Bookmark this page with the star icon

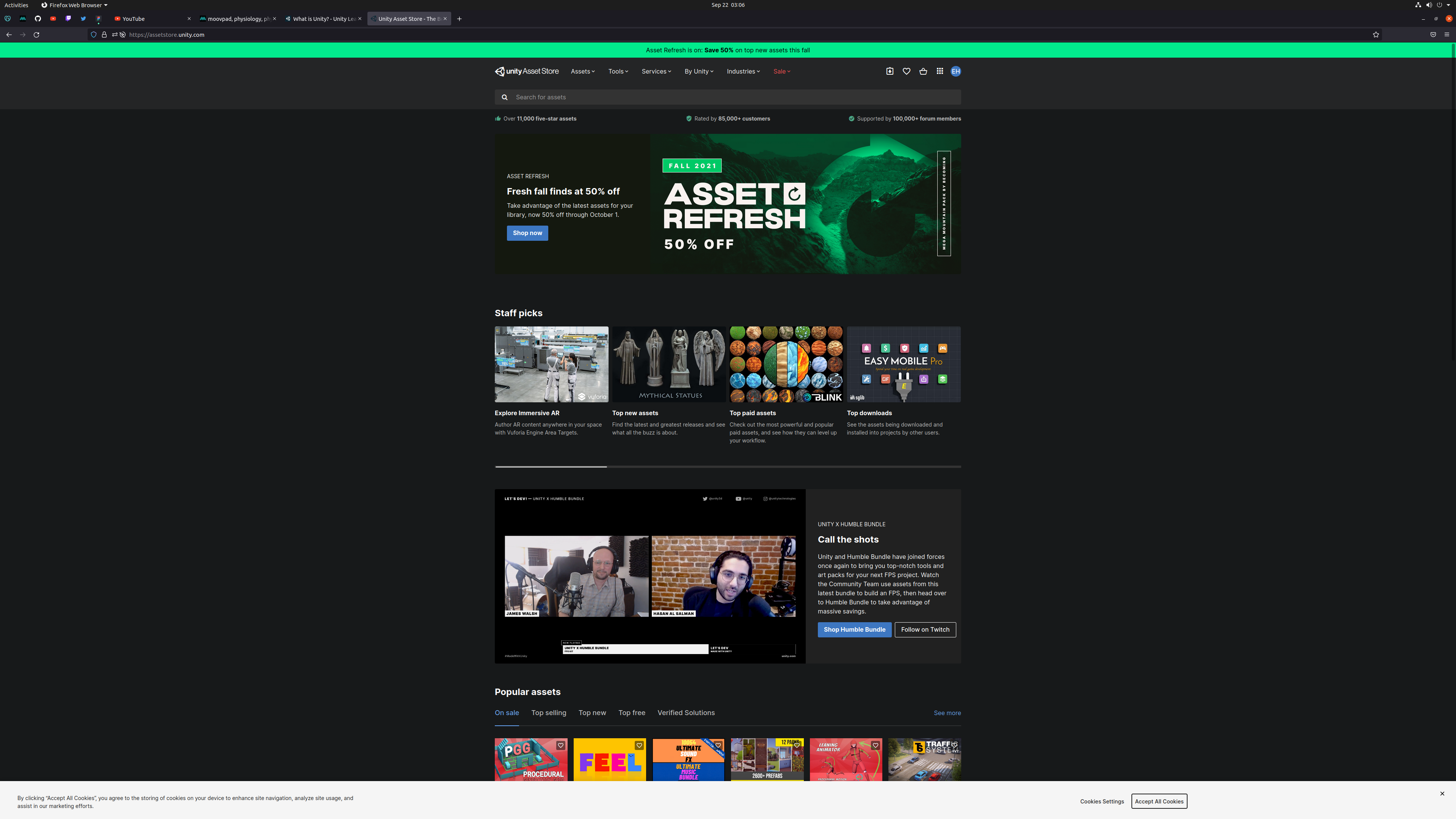point(1376,35)
